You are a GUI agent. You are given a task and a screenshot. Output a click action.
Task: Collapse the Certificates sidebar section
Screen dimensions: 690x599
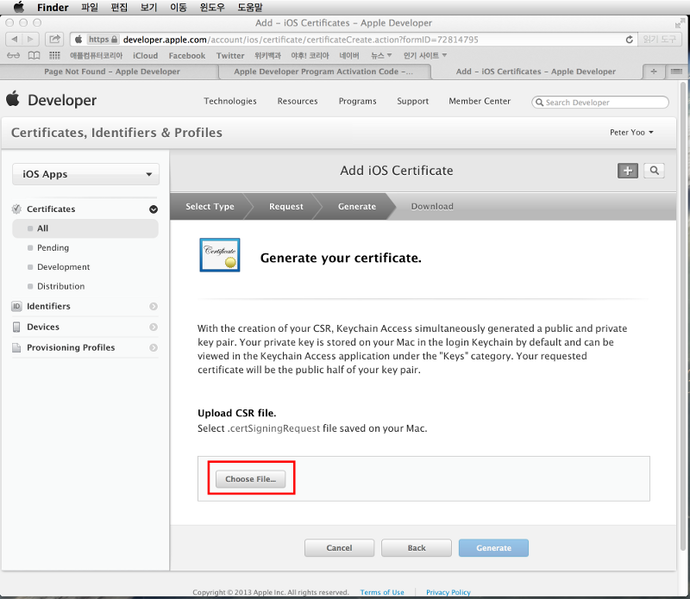153,209
